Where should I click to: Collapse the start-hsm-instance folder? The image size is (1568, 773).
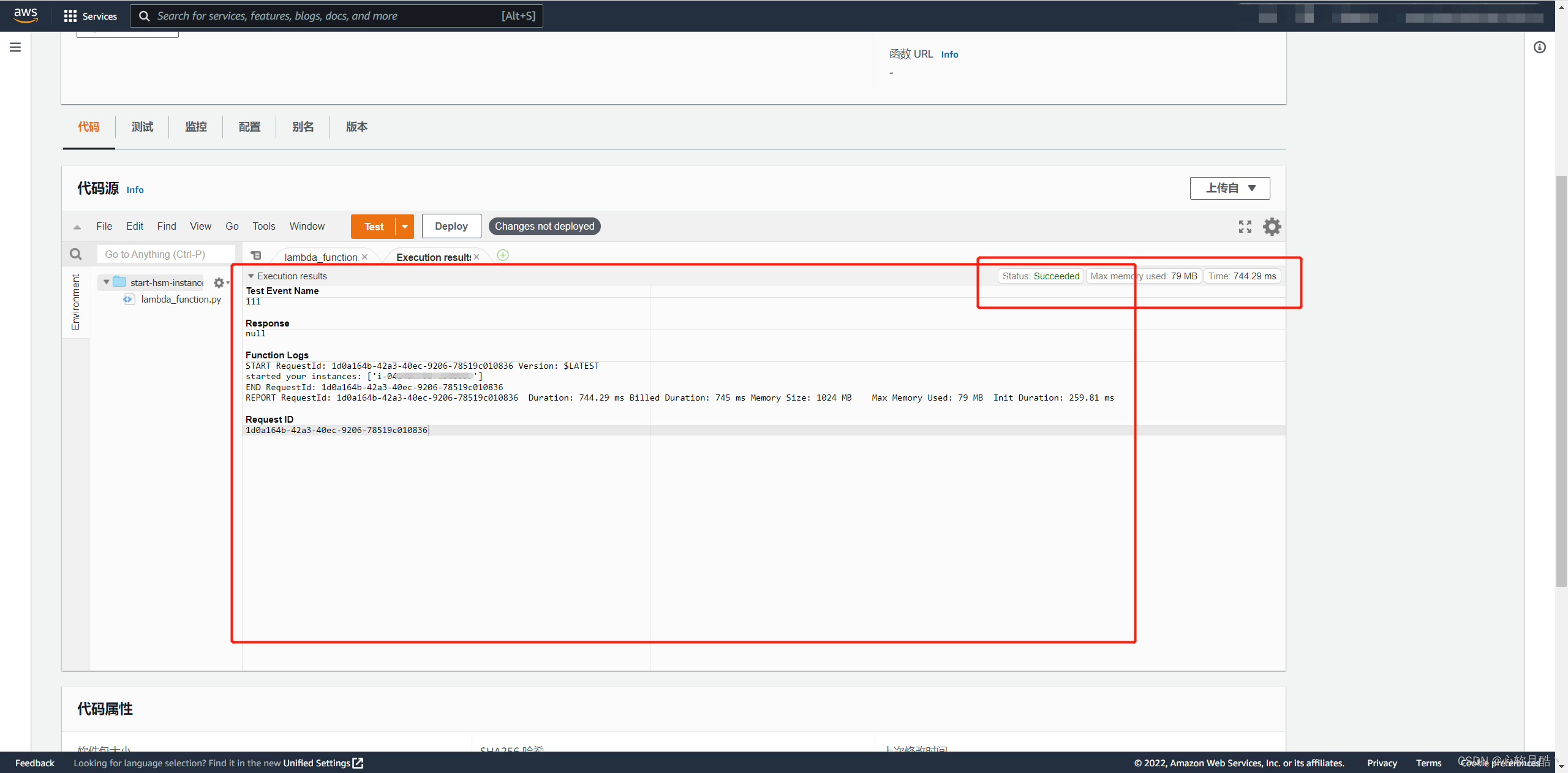[107, 282]
